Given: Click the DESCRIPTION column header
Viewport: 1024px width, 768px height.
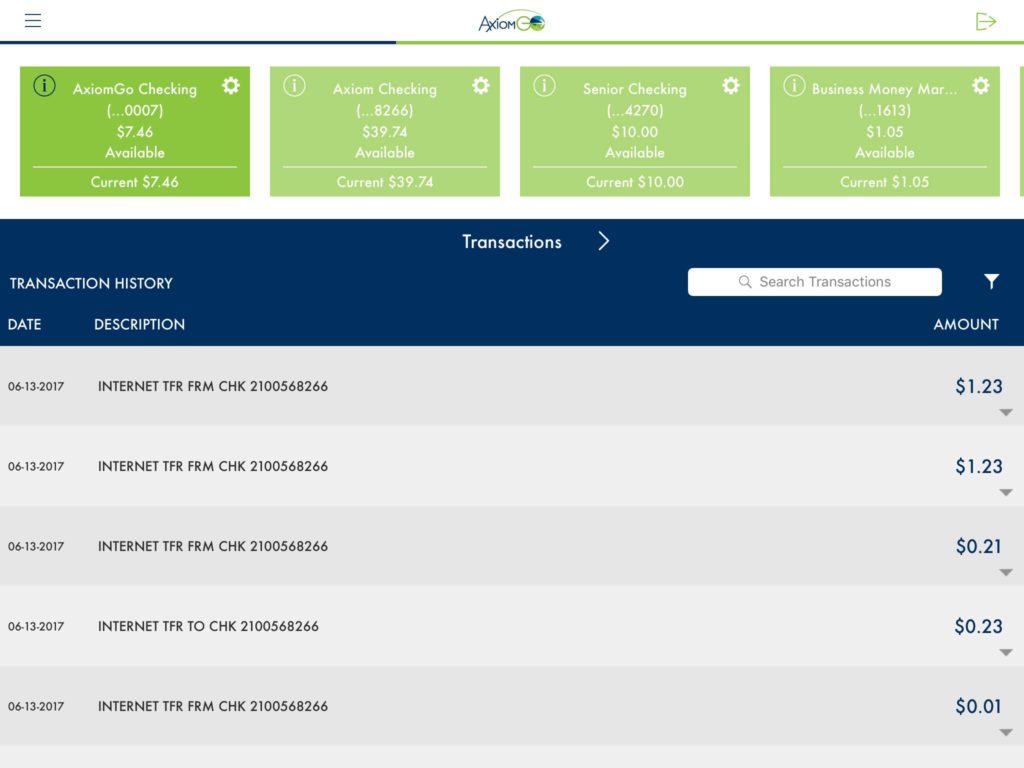Looking at the screenshot, I should coord(139,325).
